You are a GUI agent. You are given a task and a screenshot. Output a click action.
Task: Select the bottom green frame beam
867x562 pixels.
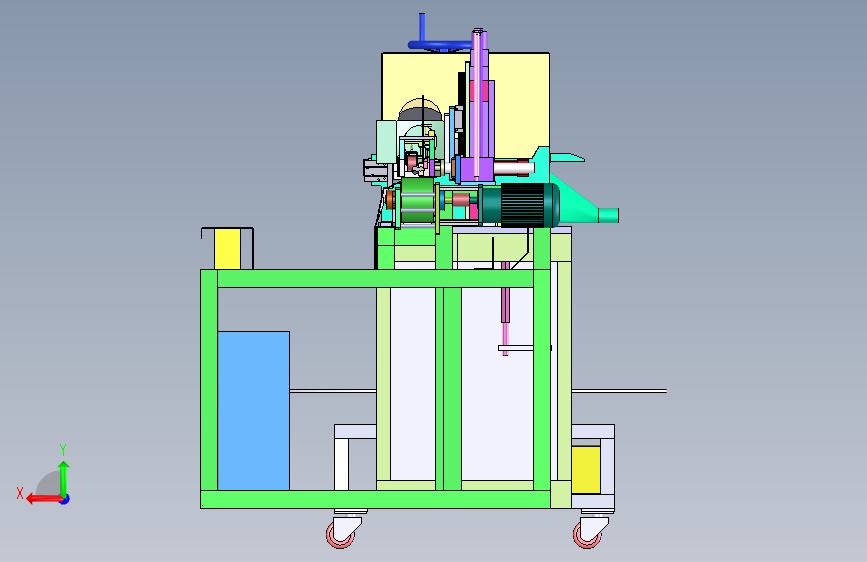(x=375, y=499)
